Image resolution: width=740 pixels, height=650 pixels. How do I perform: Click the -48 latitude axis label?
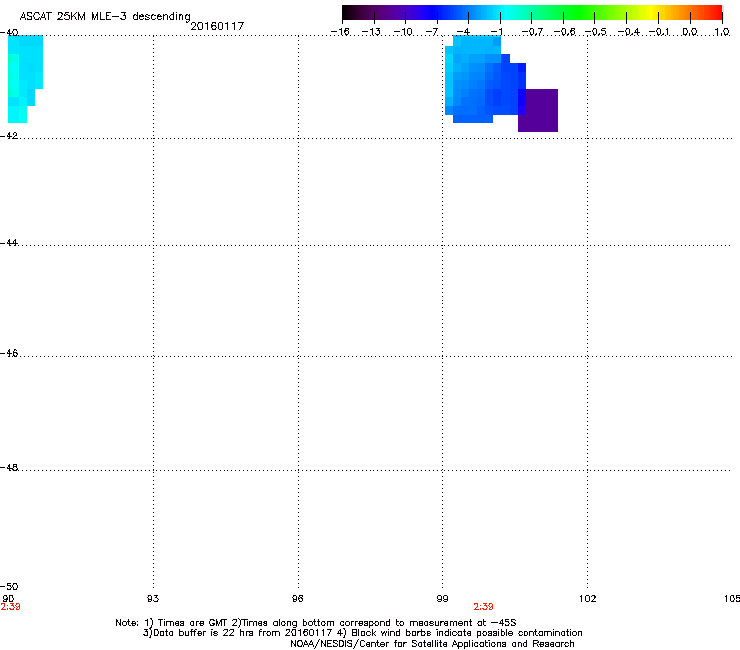(x=9, y=467)
